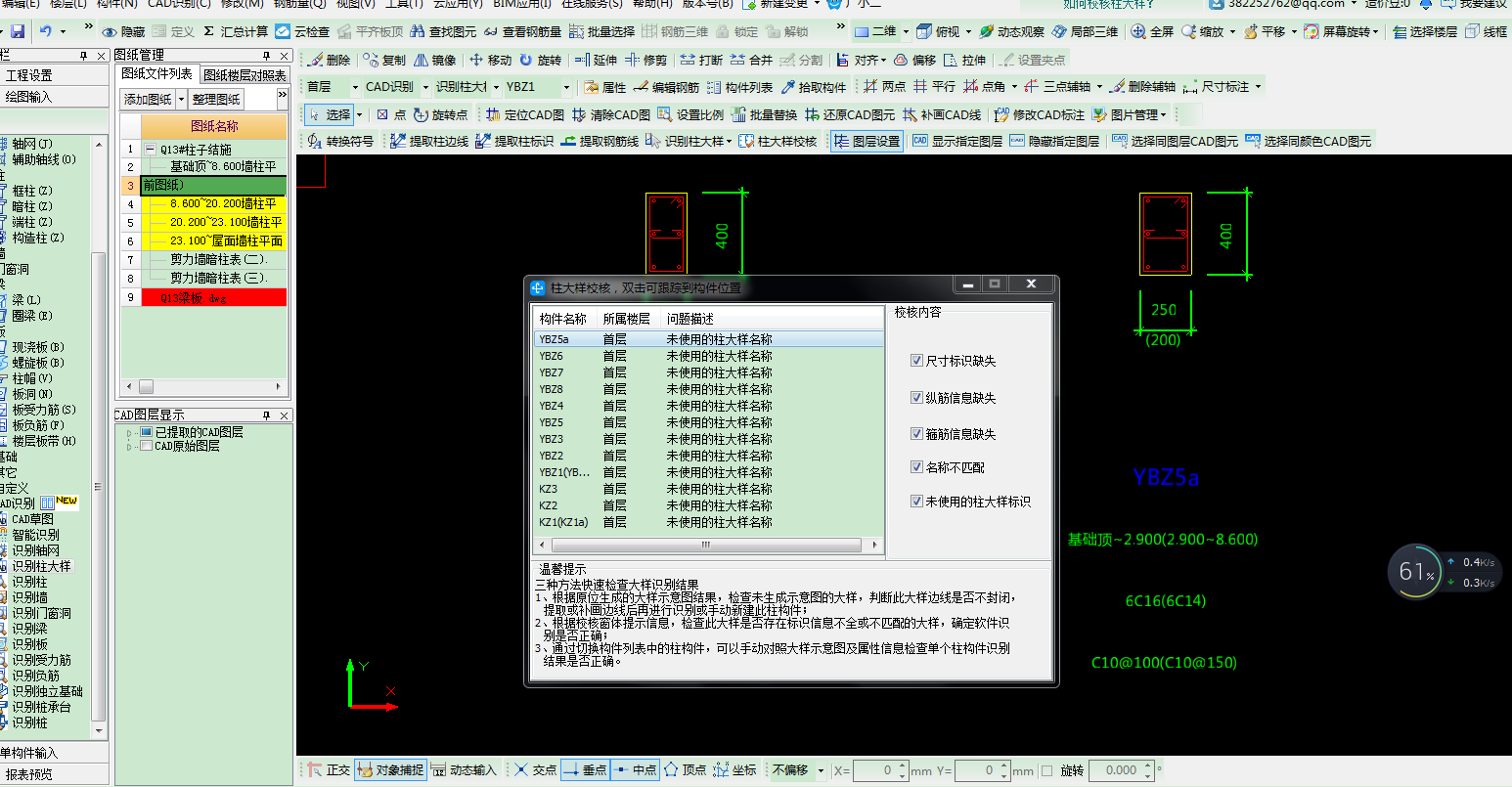This screenshot has width=1512, height=787.
Task: Click Restore CAD Elements (还原CAD图元)
Action: tap(849, 114)
